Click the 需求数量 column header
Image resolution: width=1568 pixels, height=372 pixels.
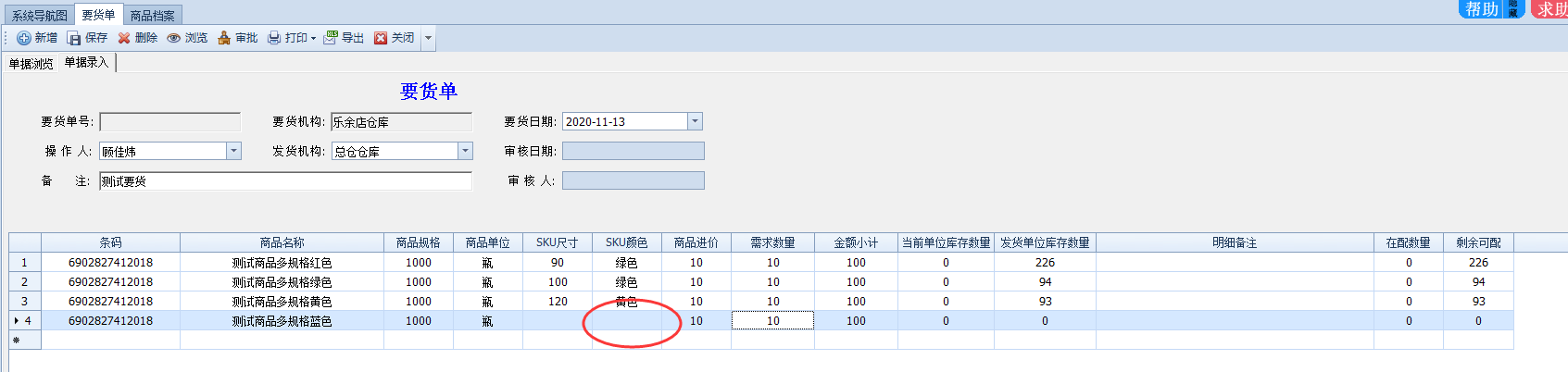773,242
